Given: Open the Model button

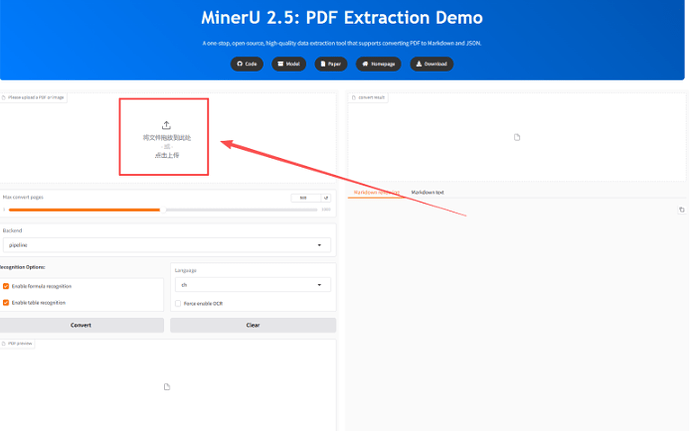Looking at the screenshot, I should click(289, 64).
